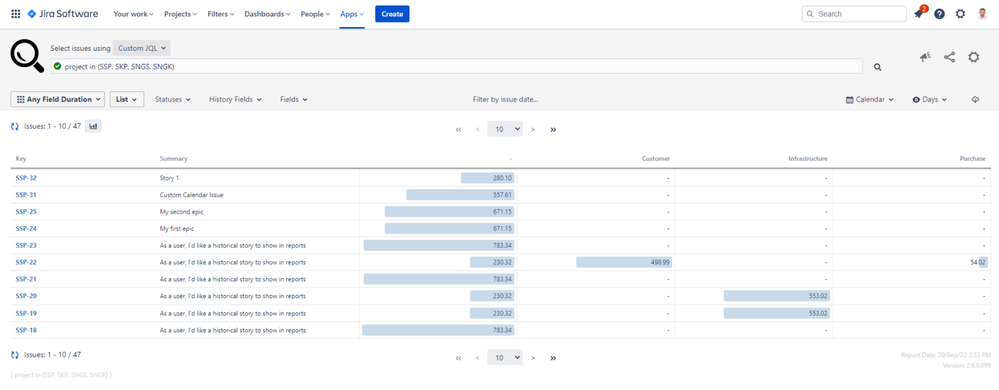Open report settings gear icon
This screenshot has height=390, width=999.
(974, 57)
